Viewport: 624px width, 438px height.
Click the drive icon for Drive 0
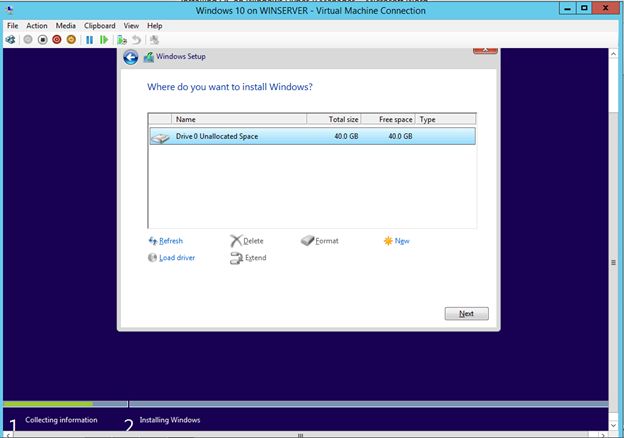point(160,138)
